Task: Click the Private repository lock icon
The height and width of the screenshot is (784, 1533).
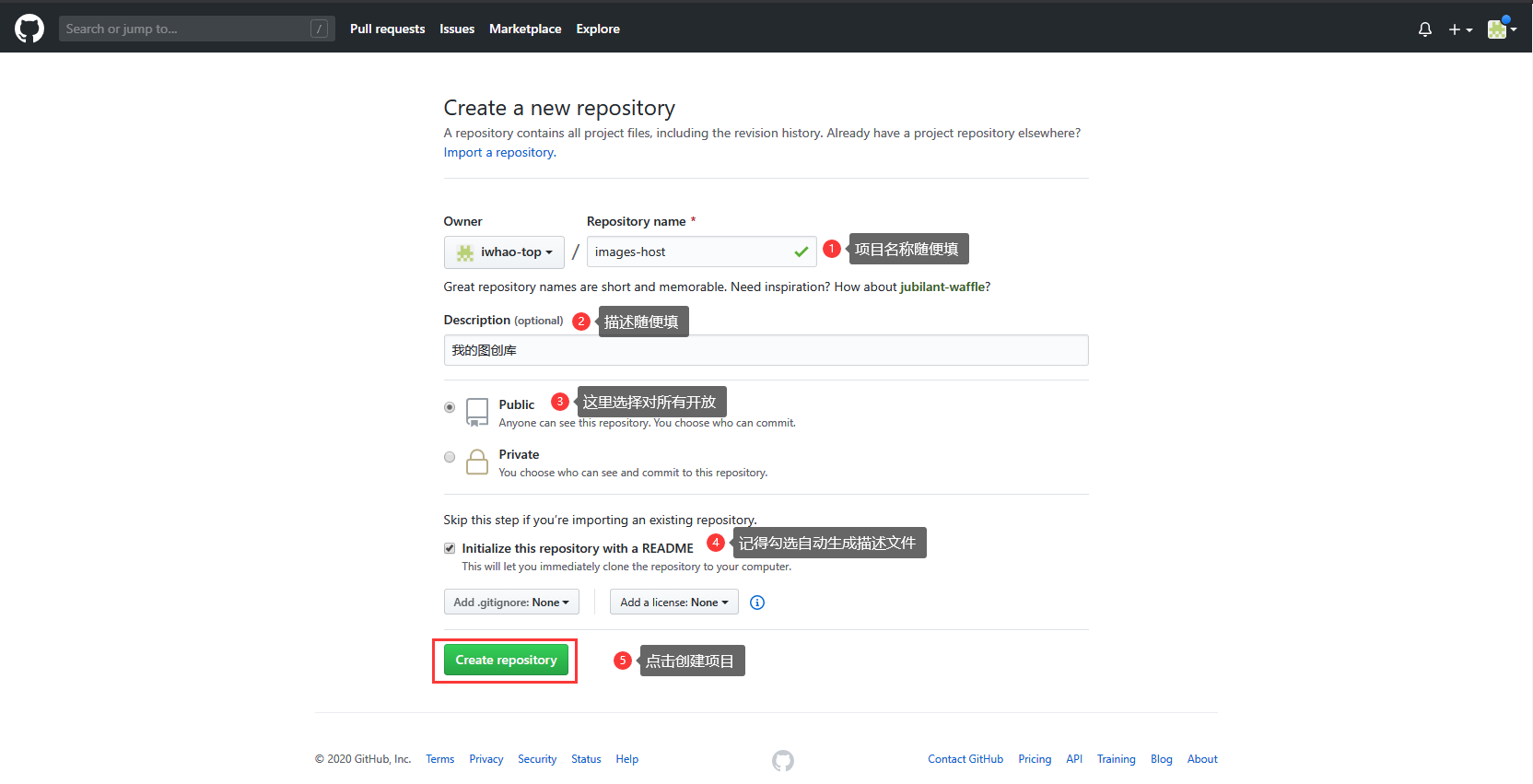Action: coord(477,462)
